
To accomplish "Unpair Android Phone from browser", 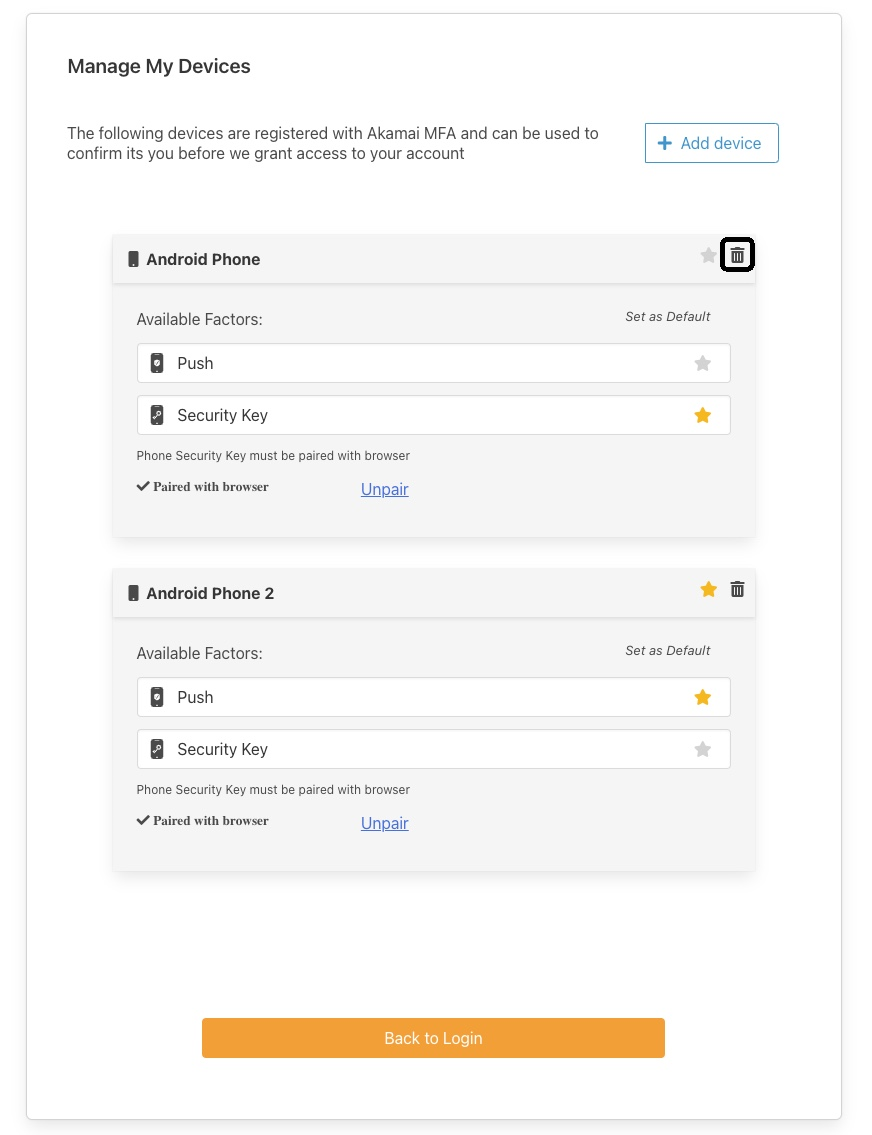I will point(384,489).
